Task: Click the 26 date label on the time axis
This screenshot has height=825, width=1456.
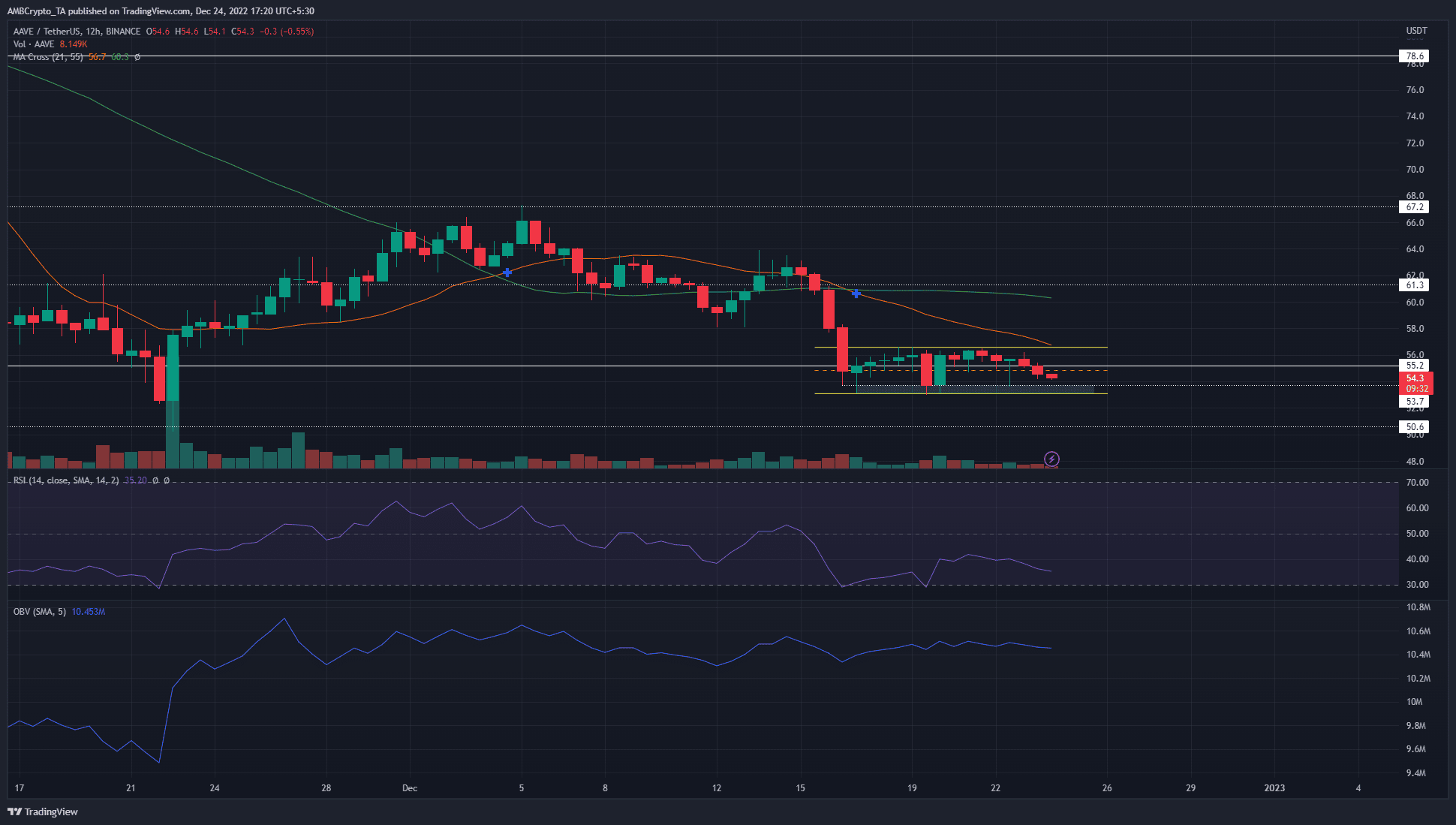Action: tap(1107, 788)
